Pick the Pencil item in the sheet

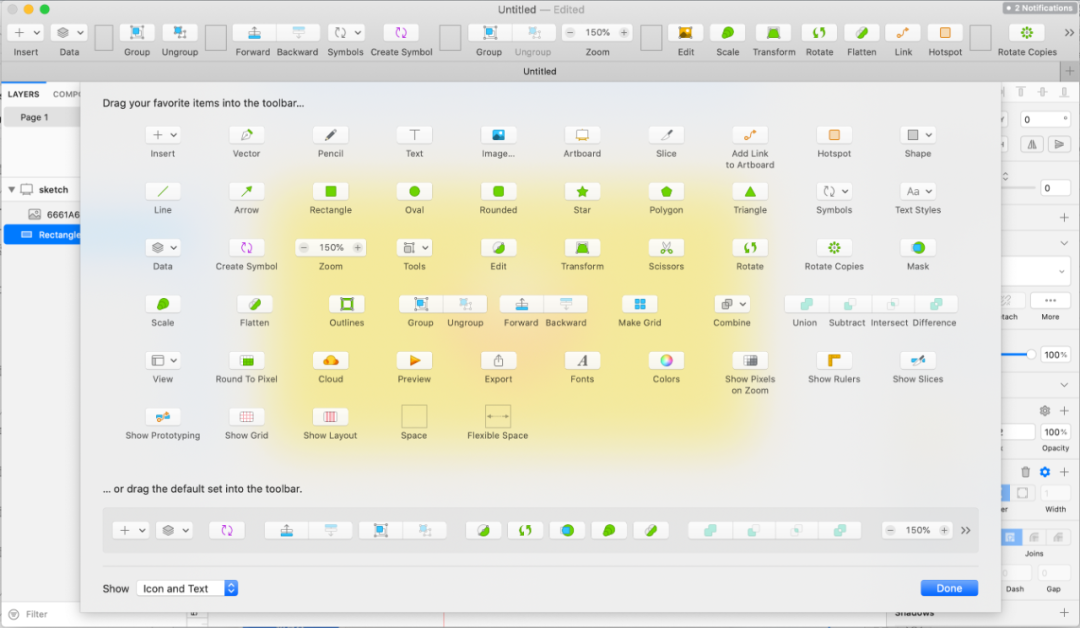(x=330, y=135)
